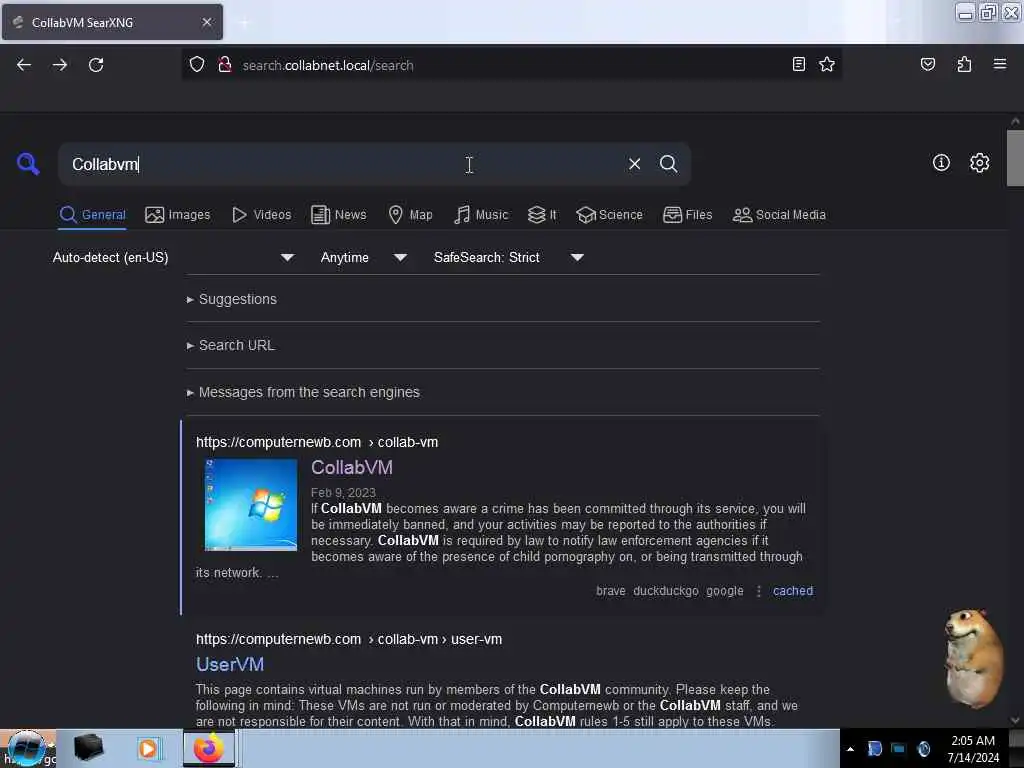
Task: Open the Extensions puzzle icon
Action: (x=964, y=64)
